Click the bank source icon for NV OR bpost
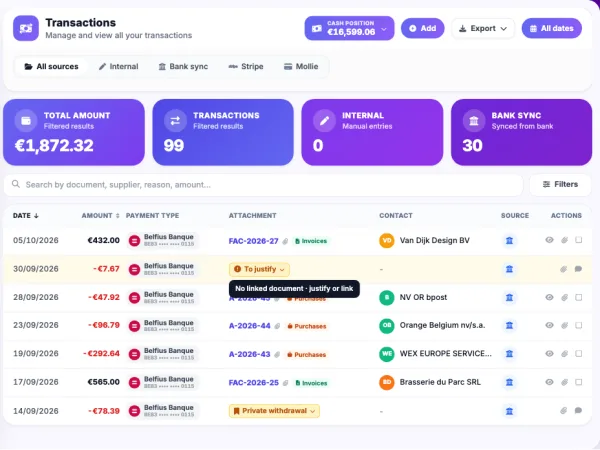The image size is (600, 450). coord(509,298)
